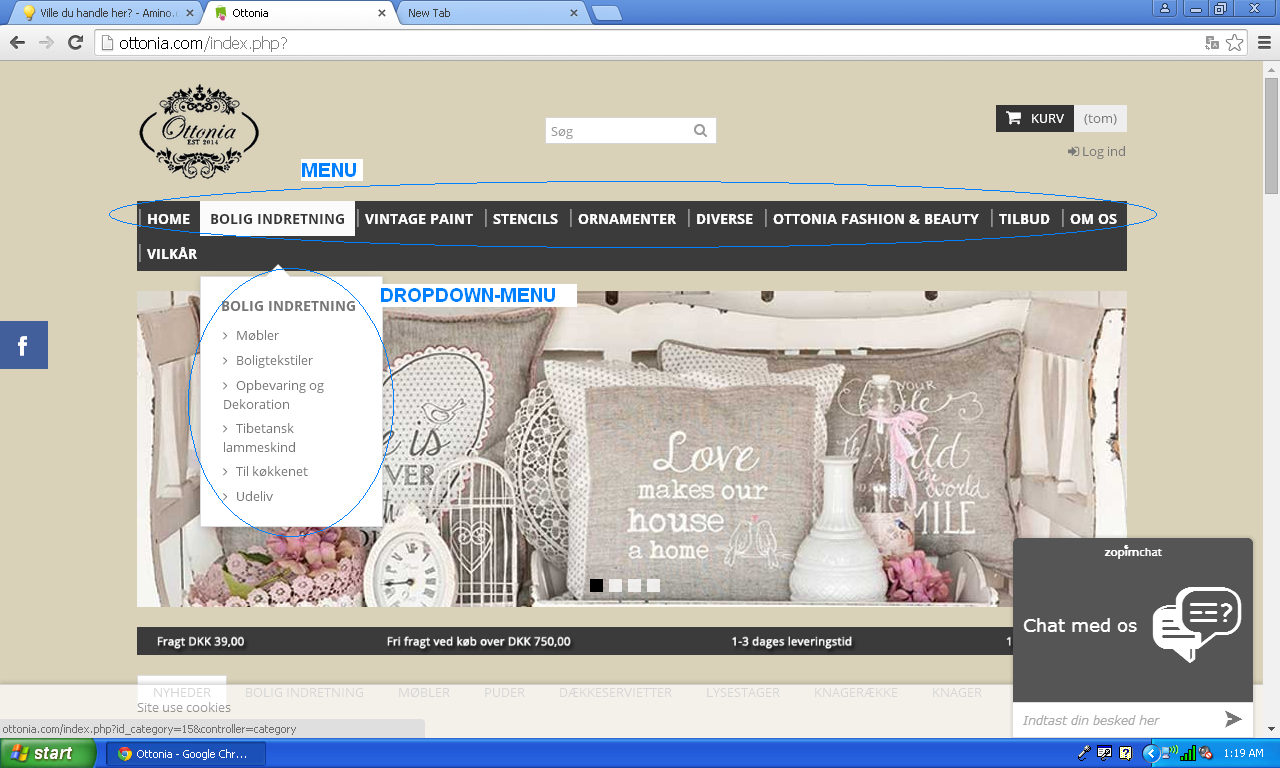Select Til køkkenet dropdown entry
This screenshot has width=1280, height=768.
coord(271,471)
